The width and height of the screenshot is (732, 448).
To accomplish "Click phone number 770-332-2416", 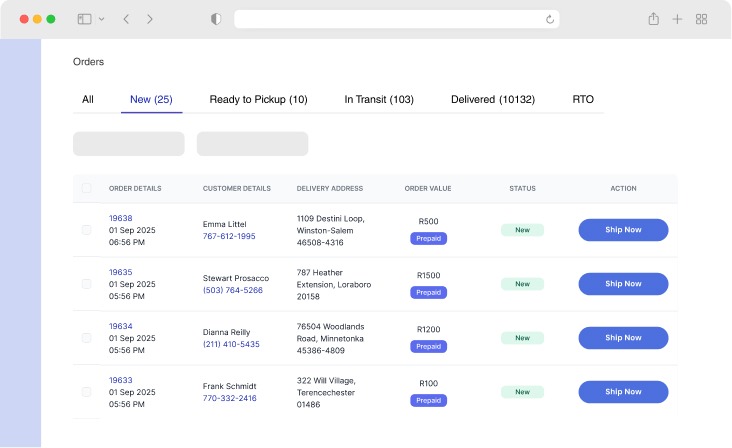I will [x=229, y=398].
